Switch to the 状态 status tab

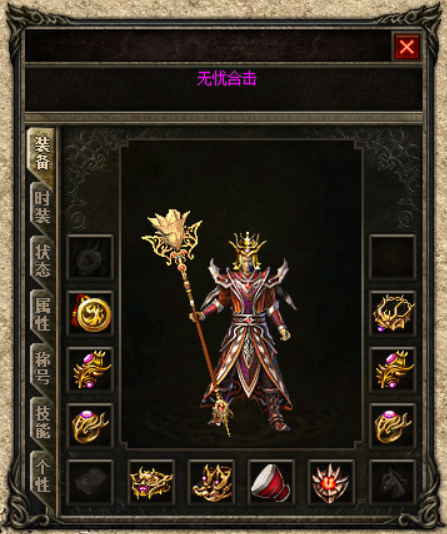click(x=42, y=261)
